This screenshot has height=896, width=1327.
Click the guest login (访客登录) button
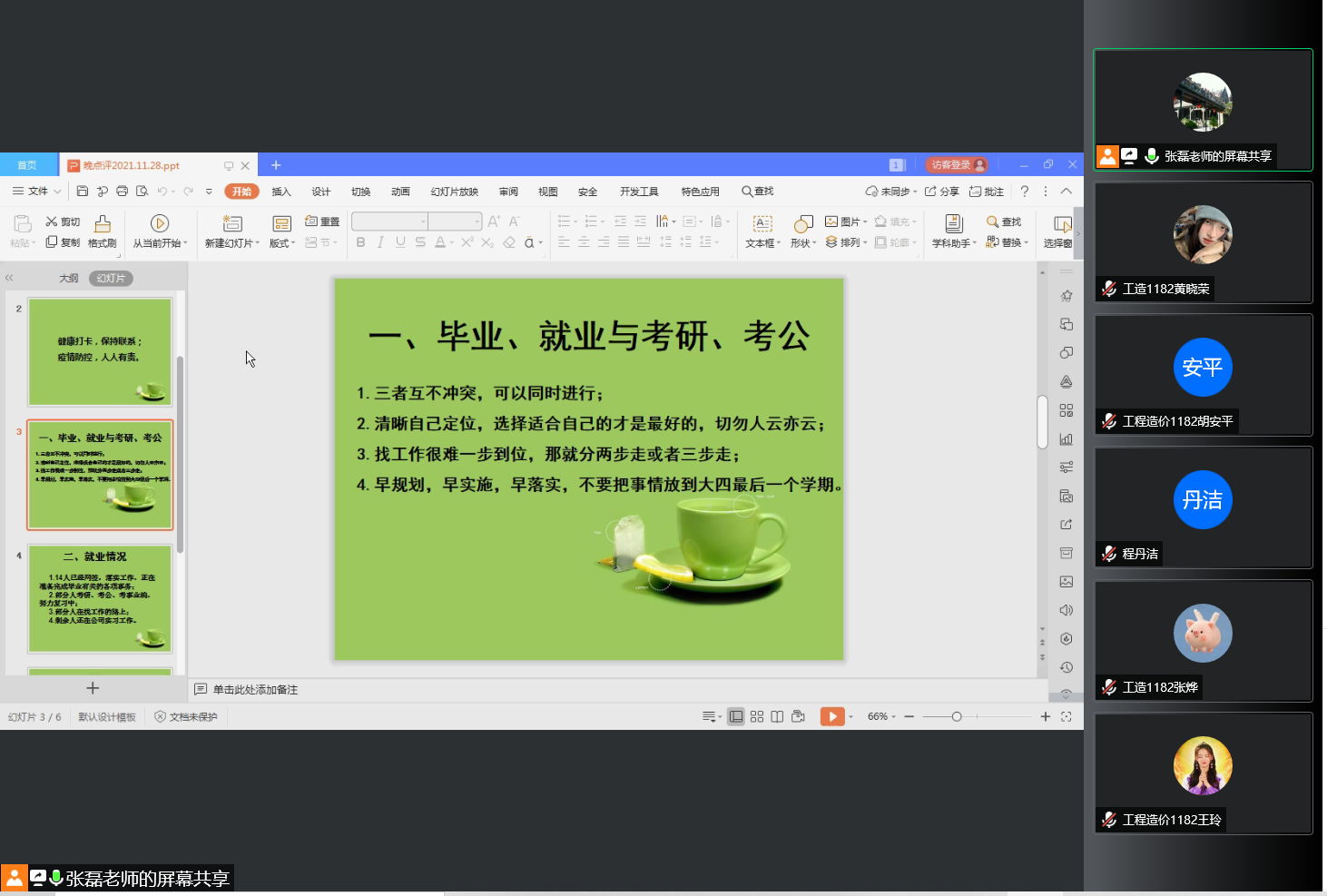(957, 165)
